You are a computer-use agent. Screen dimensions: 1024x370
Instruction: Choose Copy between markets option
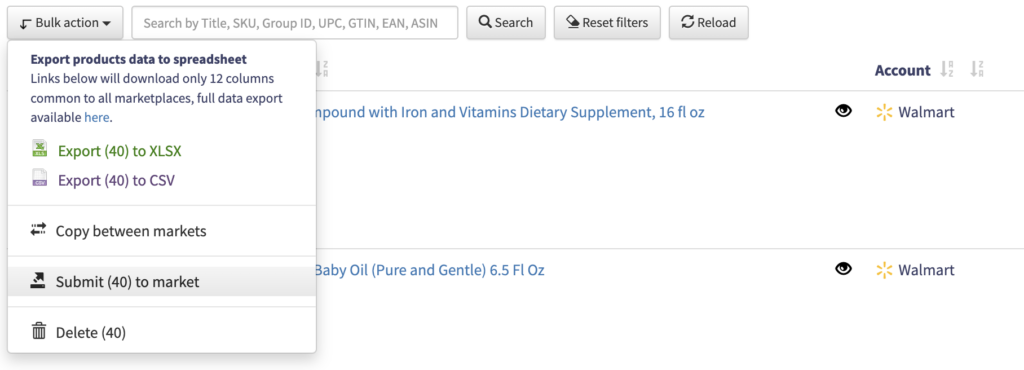pyautogui.click(x=131, y=231)
